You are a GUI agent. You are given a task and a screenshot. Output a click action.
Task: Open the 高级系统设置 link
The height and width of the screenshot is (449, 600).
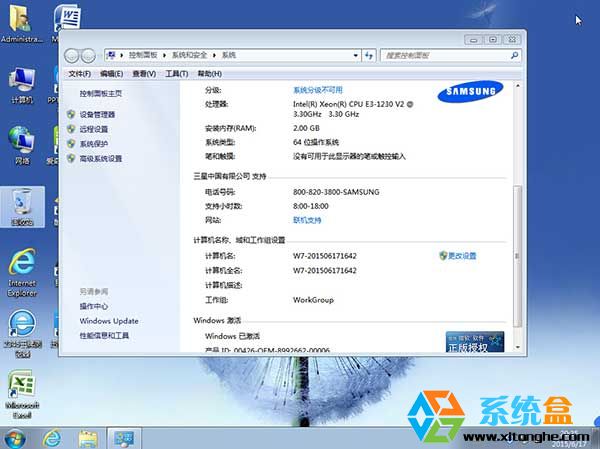pos(101,158)
